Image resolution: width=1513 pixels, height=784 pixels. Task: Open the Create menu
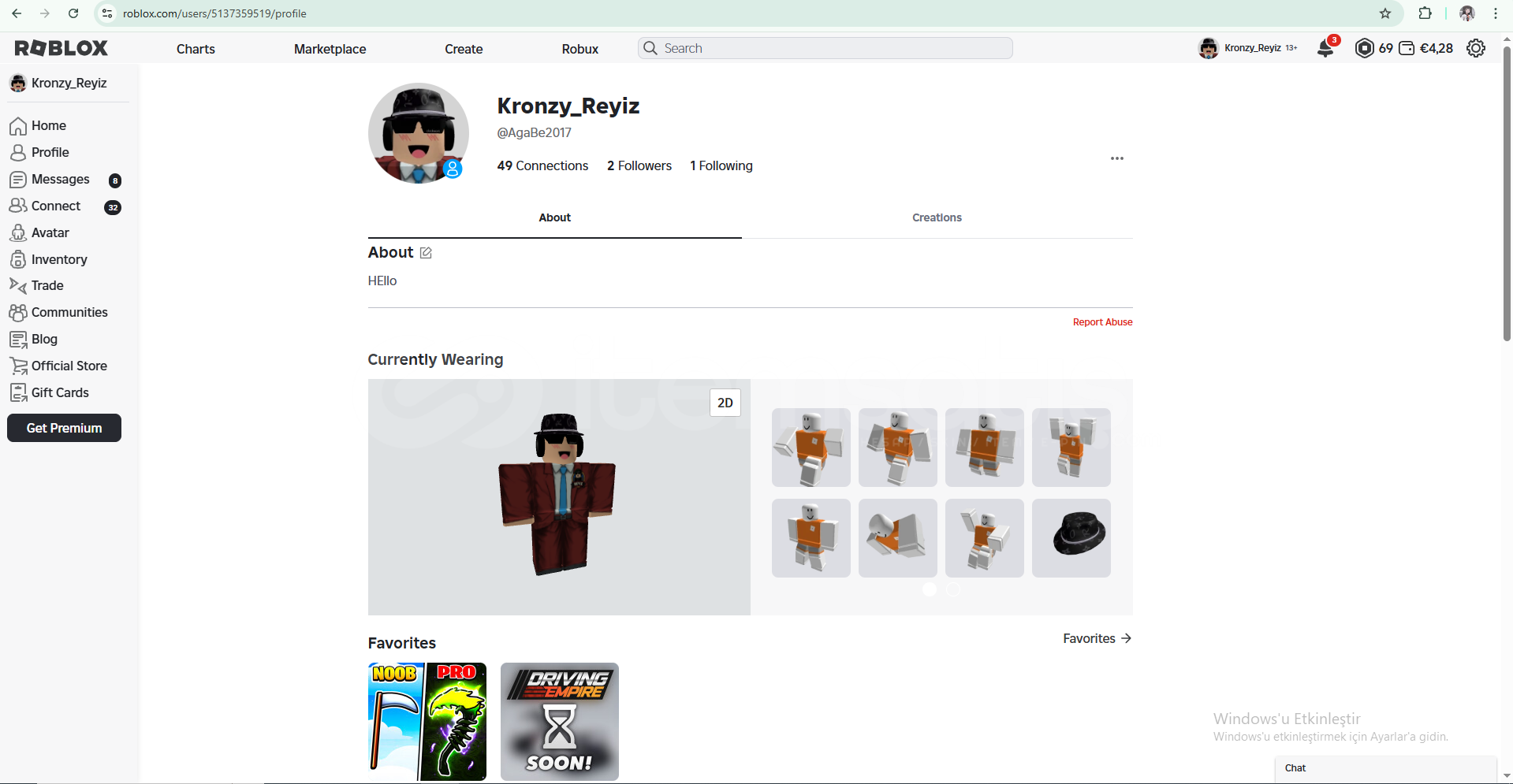pos(464,49)
